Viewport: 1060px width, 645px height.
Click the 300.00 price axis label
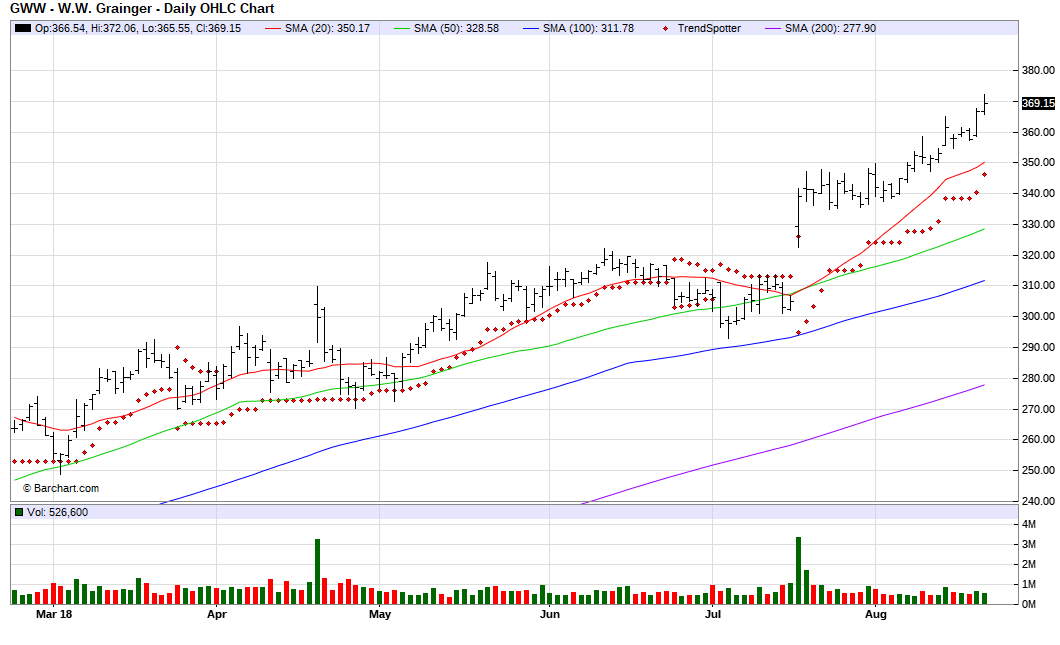click(x=1038, y=316)
